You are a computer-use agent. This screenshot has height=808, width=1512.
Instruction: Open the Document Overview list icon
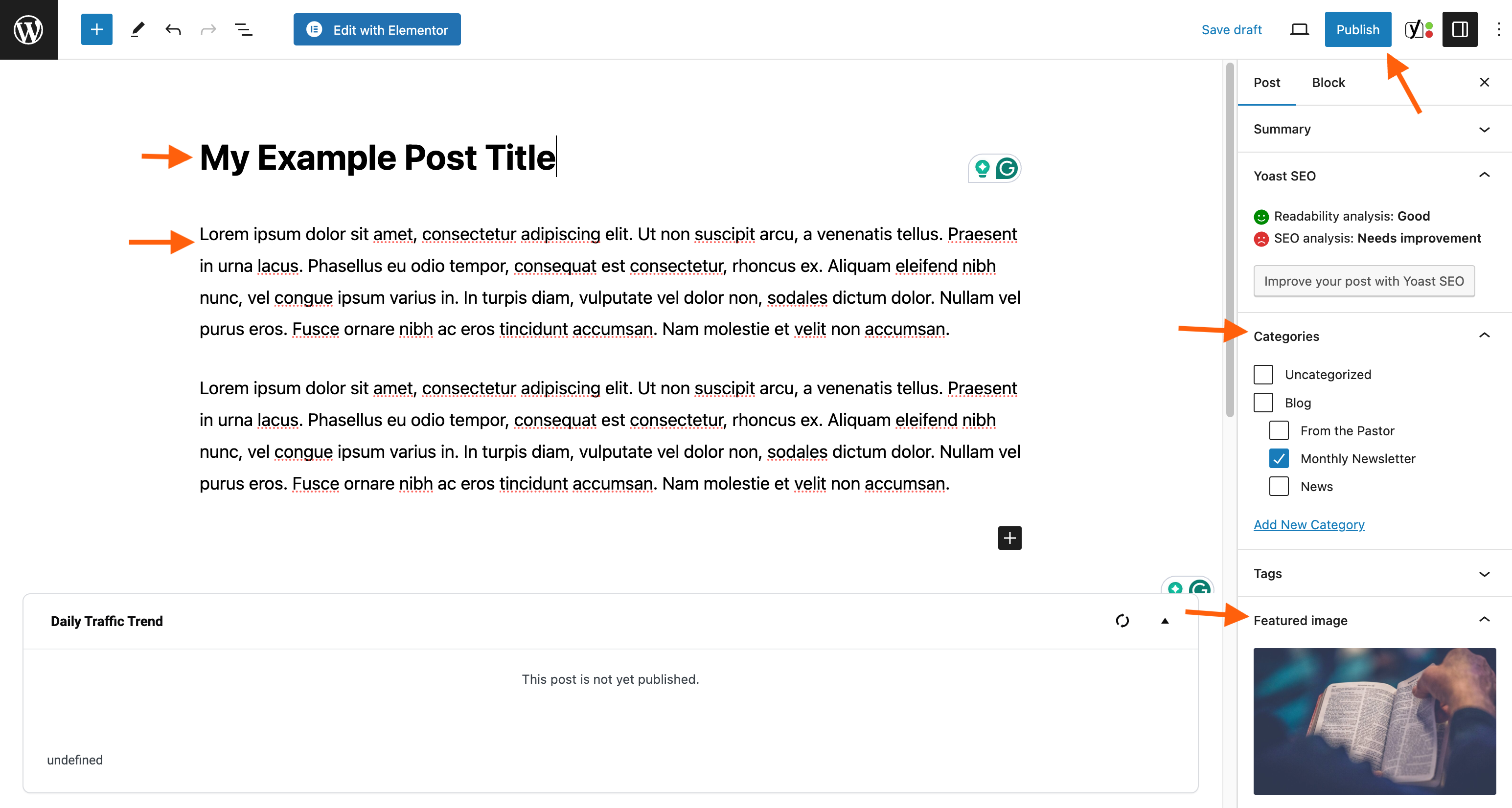[x=244, y=29]
